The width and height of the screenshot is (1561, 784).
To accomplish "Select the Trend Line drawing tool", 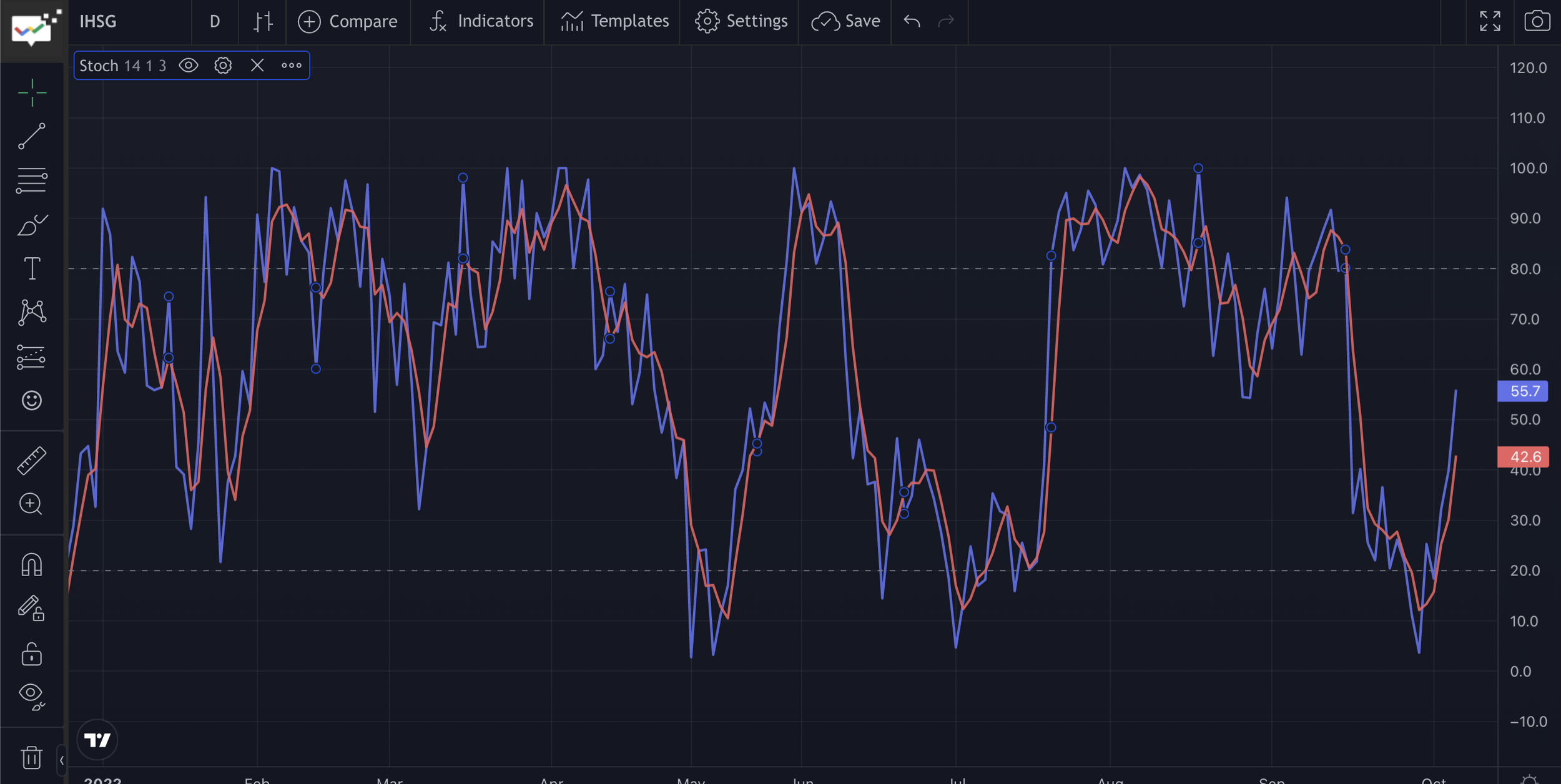I will pos(32,136).
